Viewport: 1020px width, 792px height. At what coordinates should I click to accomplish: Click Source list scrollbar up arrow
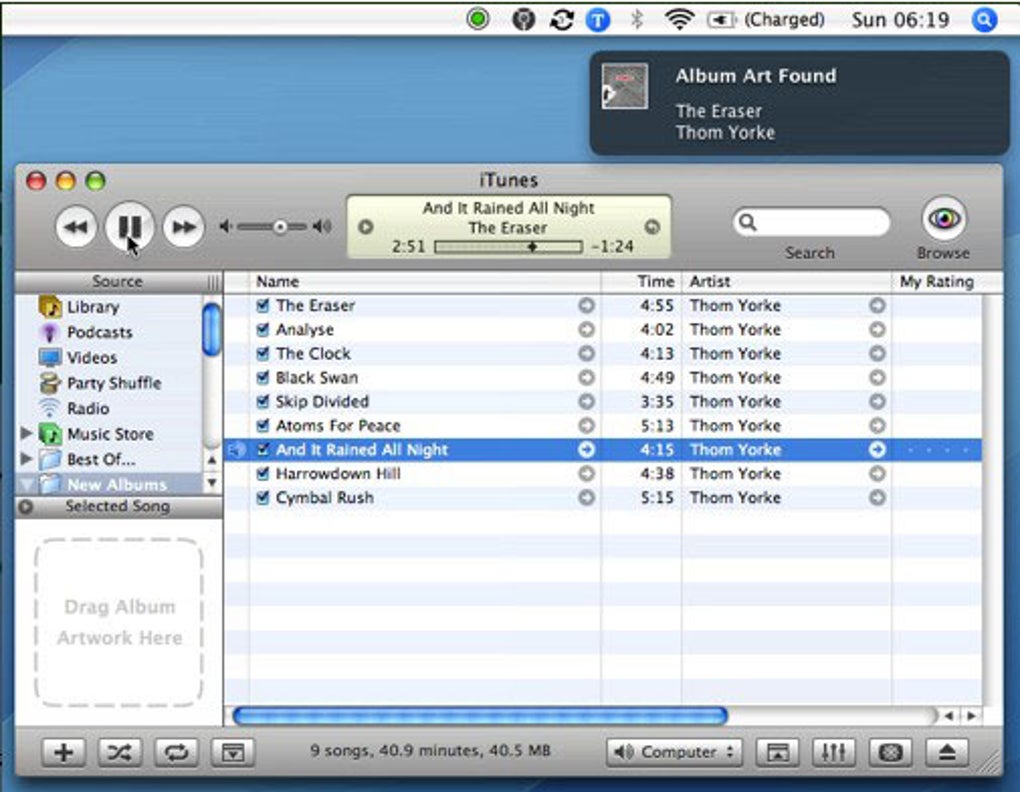[212, 460]
